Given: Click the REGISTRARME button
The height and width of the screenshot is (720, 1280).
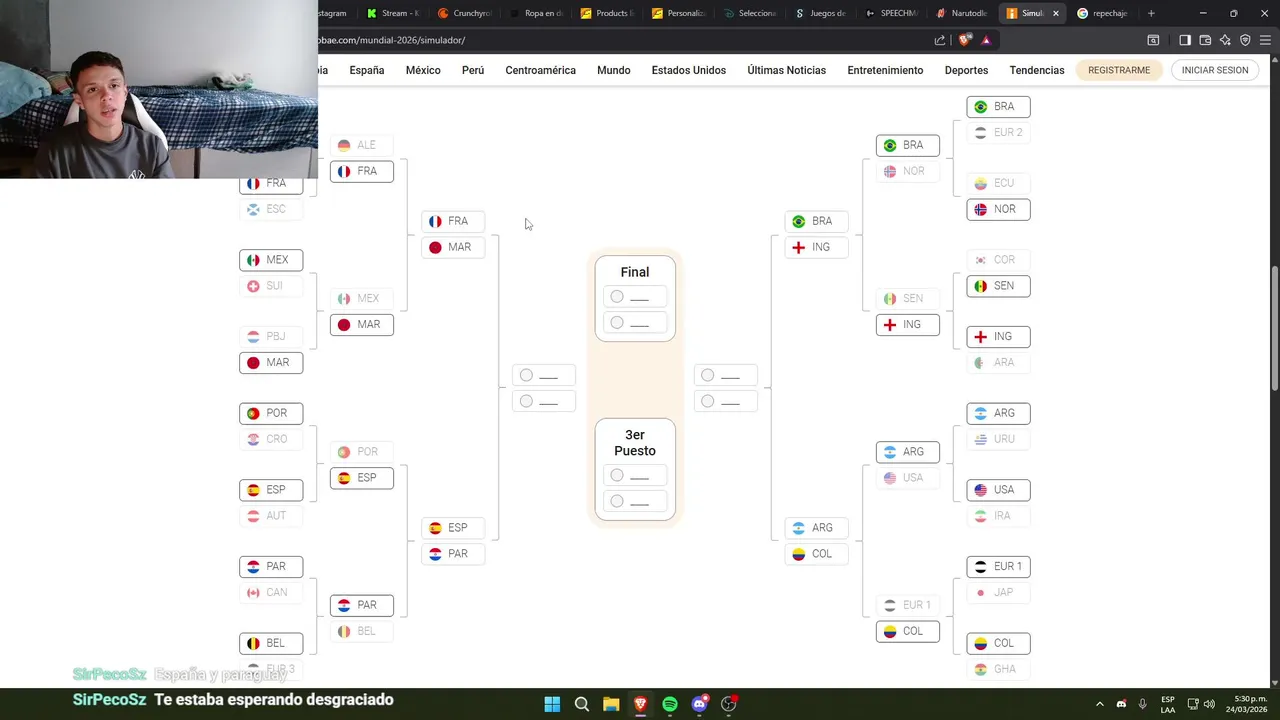Looking at the screenshot, I should click(x=1119, y=70).
